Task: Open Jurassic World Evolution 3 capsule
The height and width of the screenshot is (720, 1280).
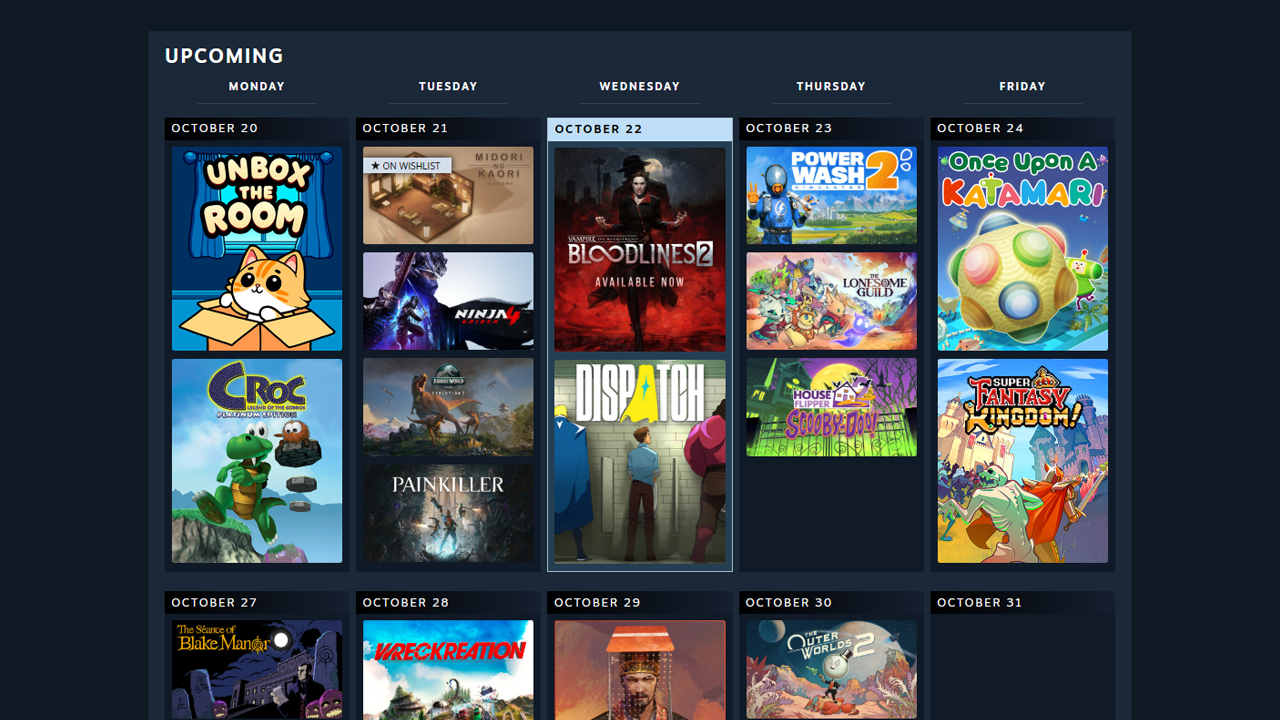Action: 448,407
